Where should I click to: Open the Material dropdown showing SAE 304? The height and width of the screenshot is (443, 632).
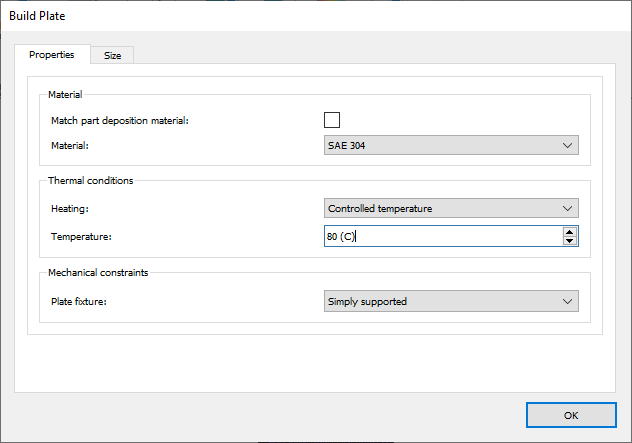click(x=450, y=146)
